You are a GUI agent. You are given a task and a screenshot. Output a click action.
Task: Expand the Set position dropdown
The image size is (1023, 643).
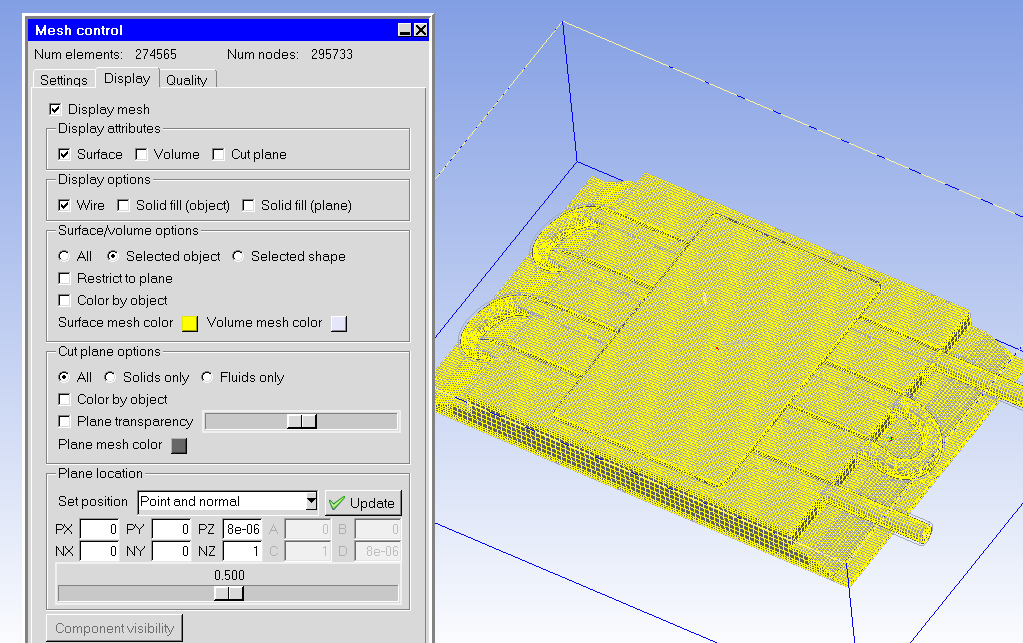click(x=311, y=501)
